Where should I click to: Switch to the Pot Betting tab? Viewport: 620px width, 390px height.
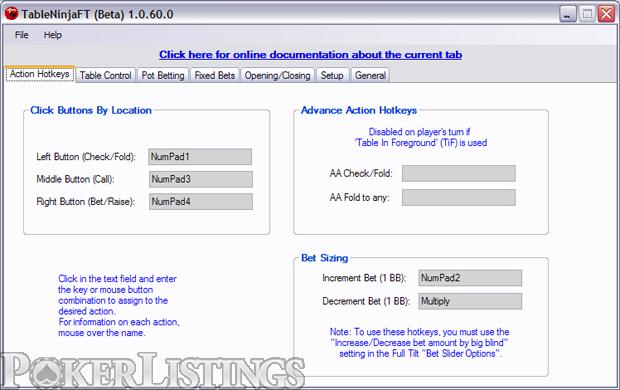(163, 75)
